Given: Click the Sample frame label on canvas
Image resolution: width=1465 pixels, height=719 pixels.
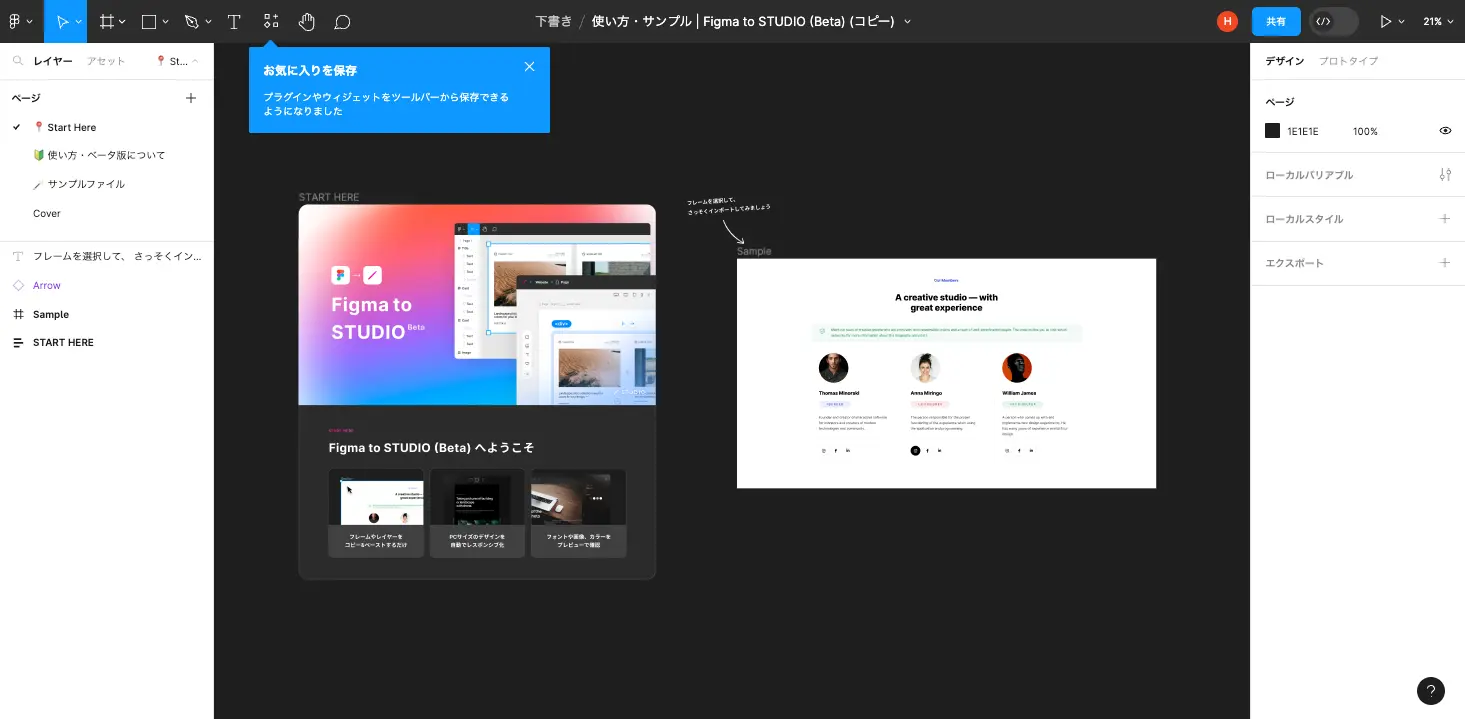Looking at the screenshot, I should tap(754, 251).
